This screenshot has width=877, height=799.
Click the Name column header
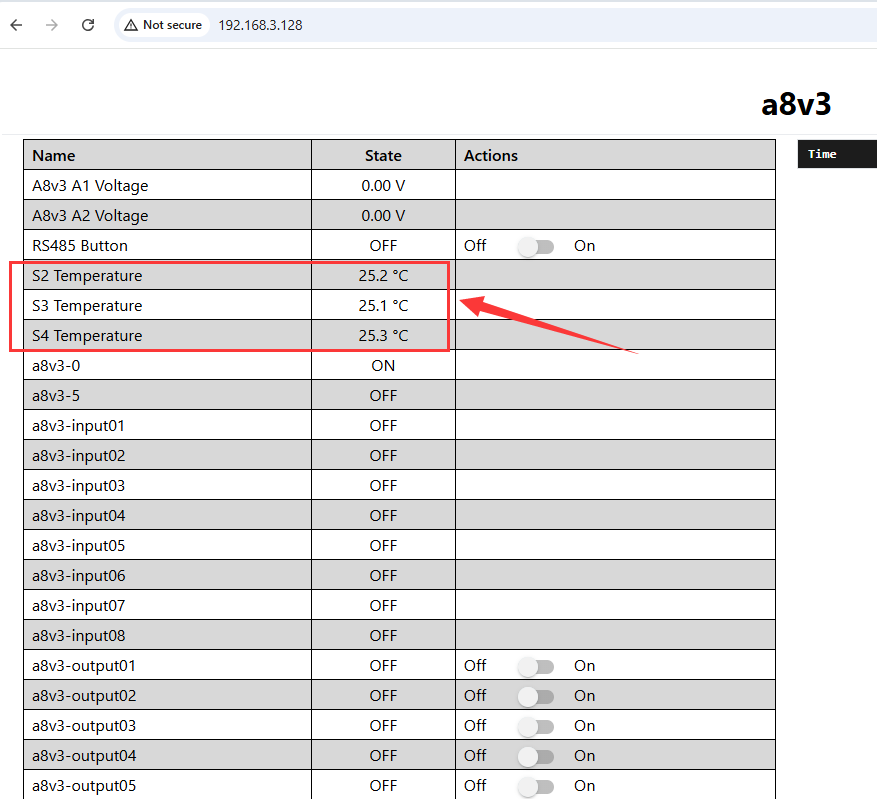pyautogui.click(x=54, y=155)
